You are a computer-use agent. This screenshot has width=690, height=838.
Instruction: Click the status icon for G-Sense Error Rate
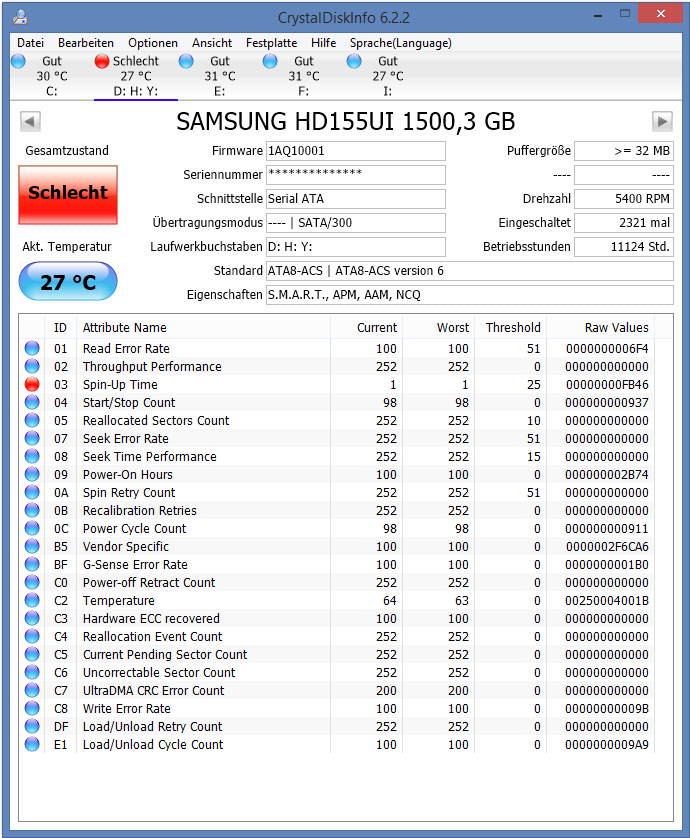(32, 564)
